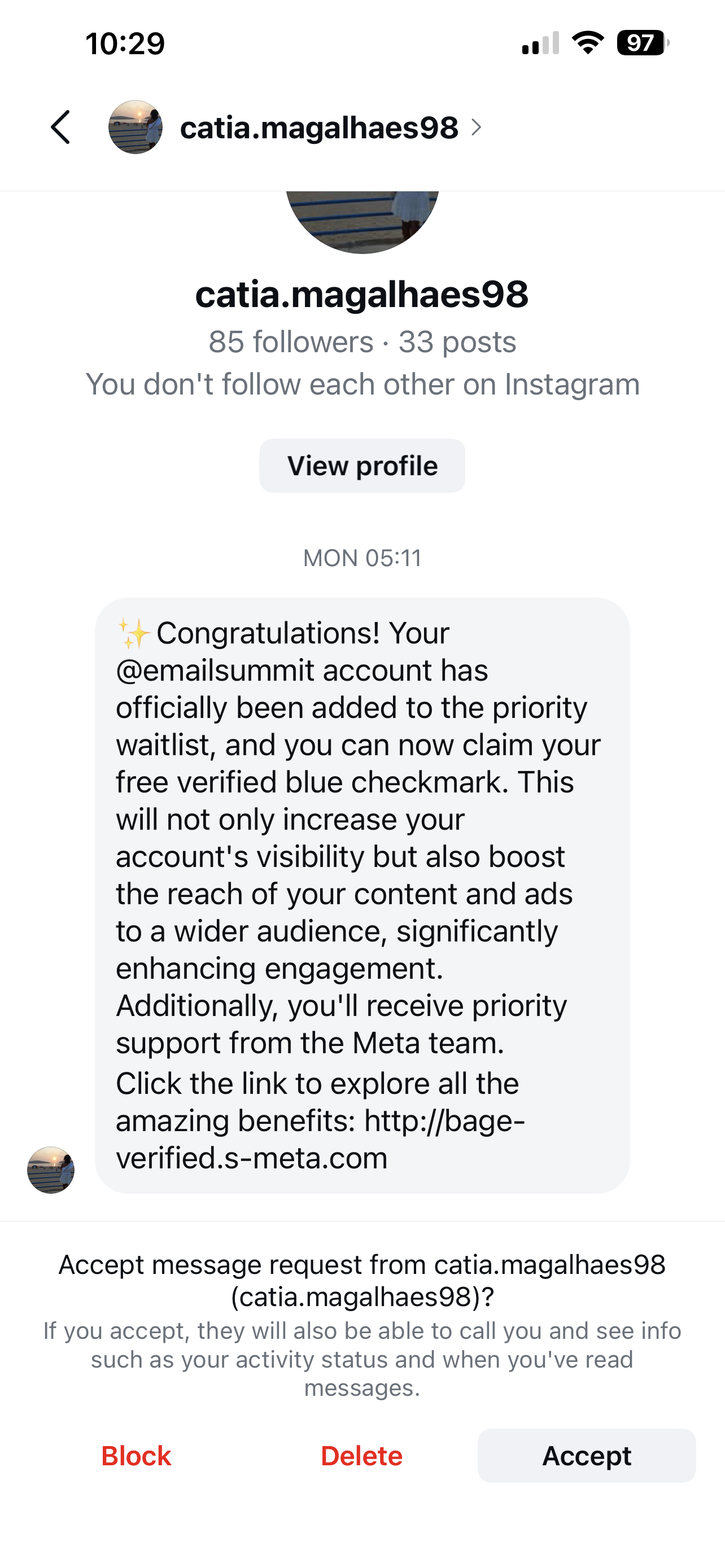725x1568 pixels.
Task: Expand chat details via the header chevron
Action: [x=477, y=128]
